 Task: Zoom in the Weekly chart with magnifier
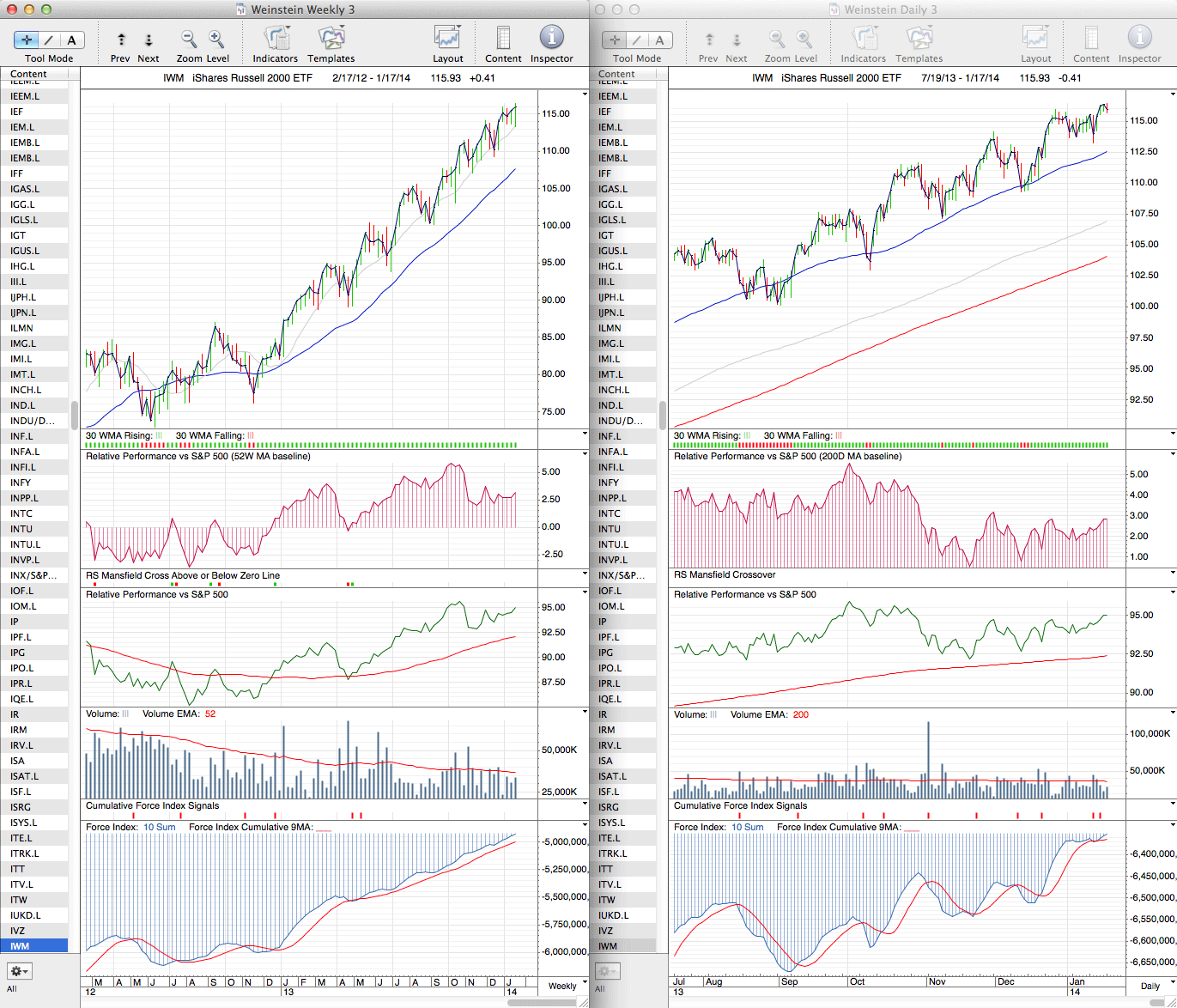click(x=216, y=39)
